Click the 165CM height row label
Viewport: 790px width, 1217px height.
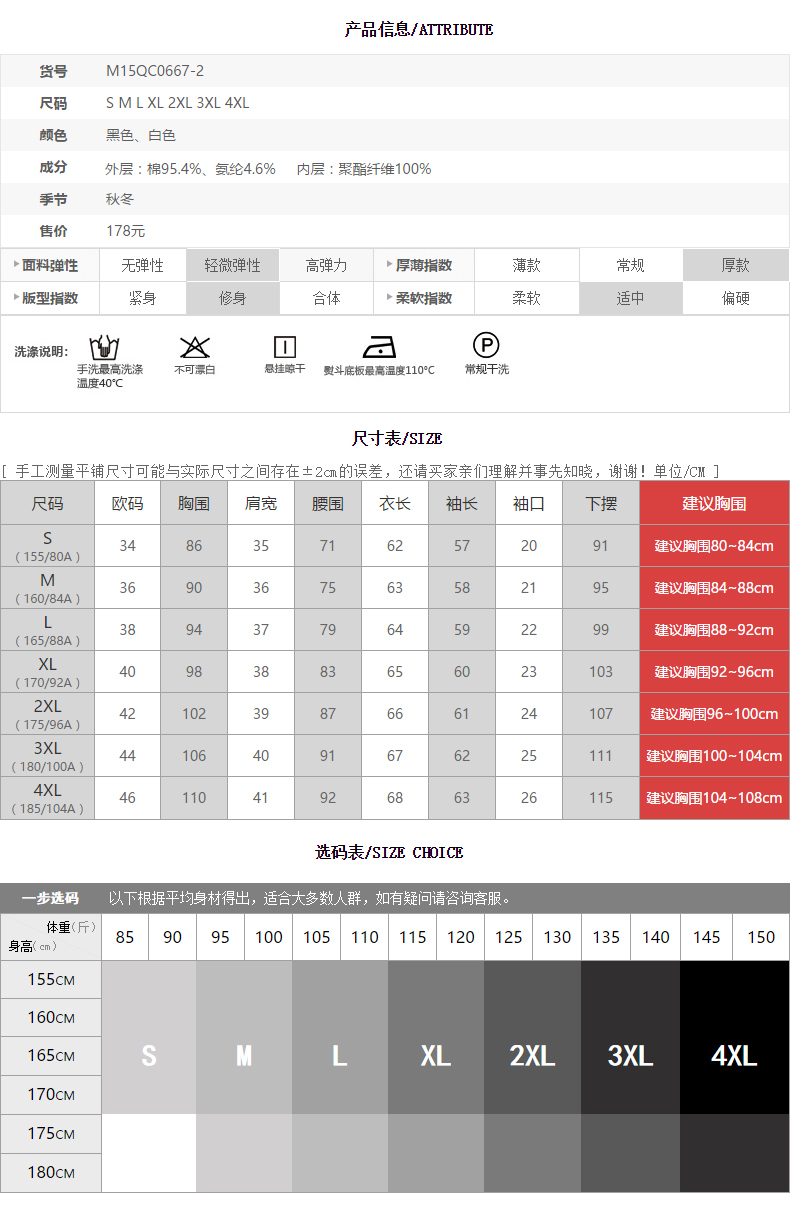point(51,1056)
